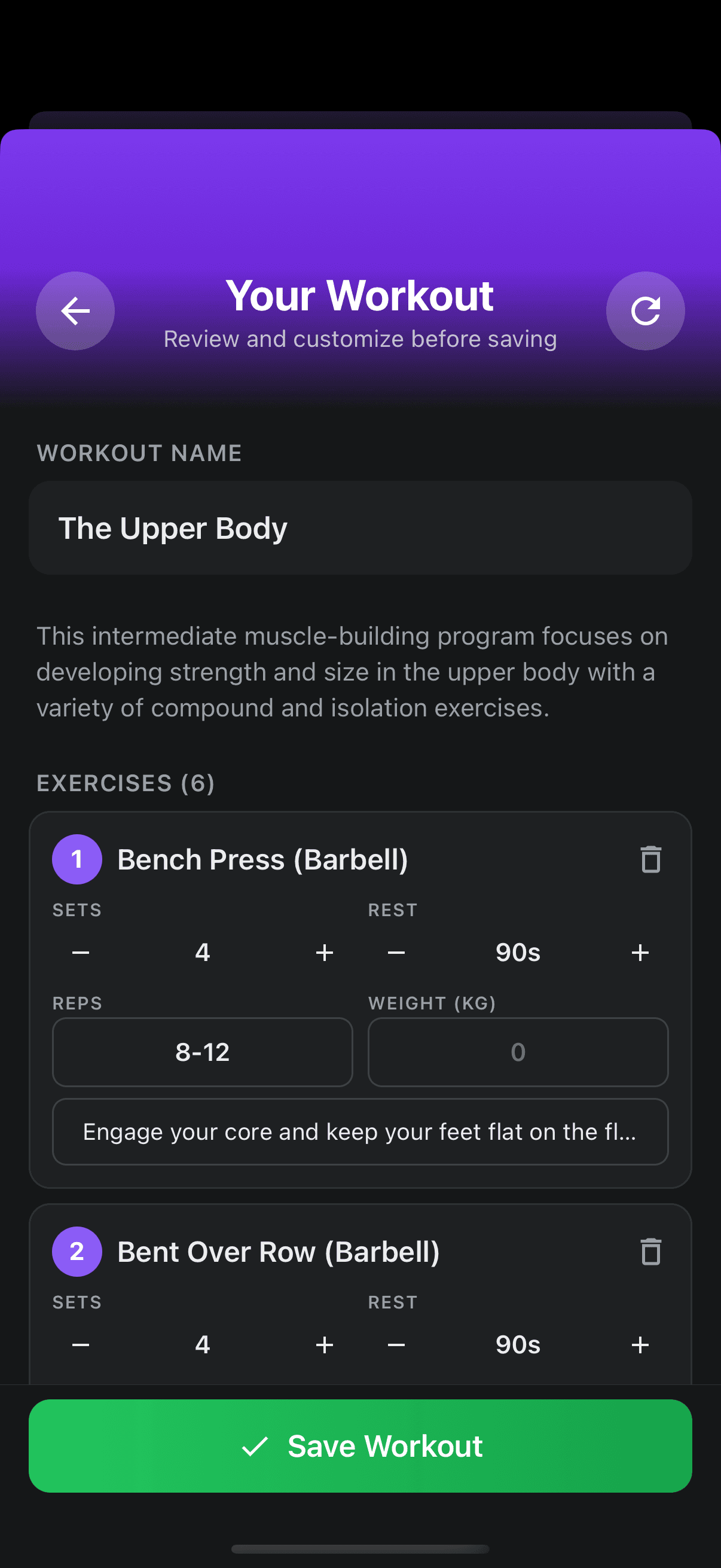The height and width of the screenshot is (1568, 721).
Task: Click the trash icon next to exercise 2
Action: pyautogui.click(x=650, y=1252)
